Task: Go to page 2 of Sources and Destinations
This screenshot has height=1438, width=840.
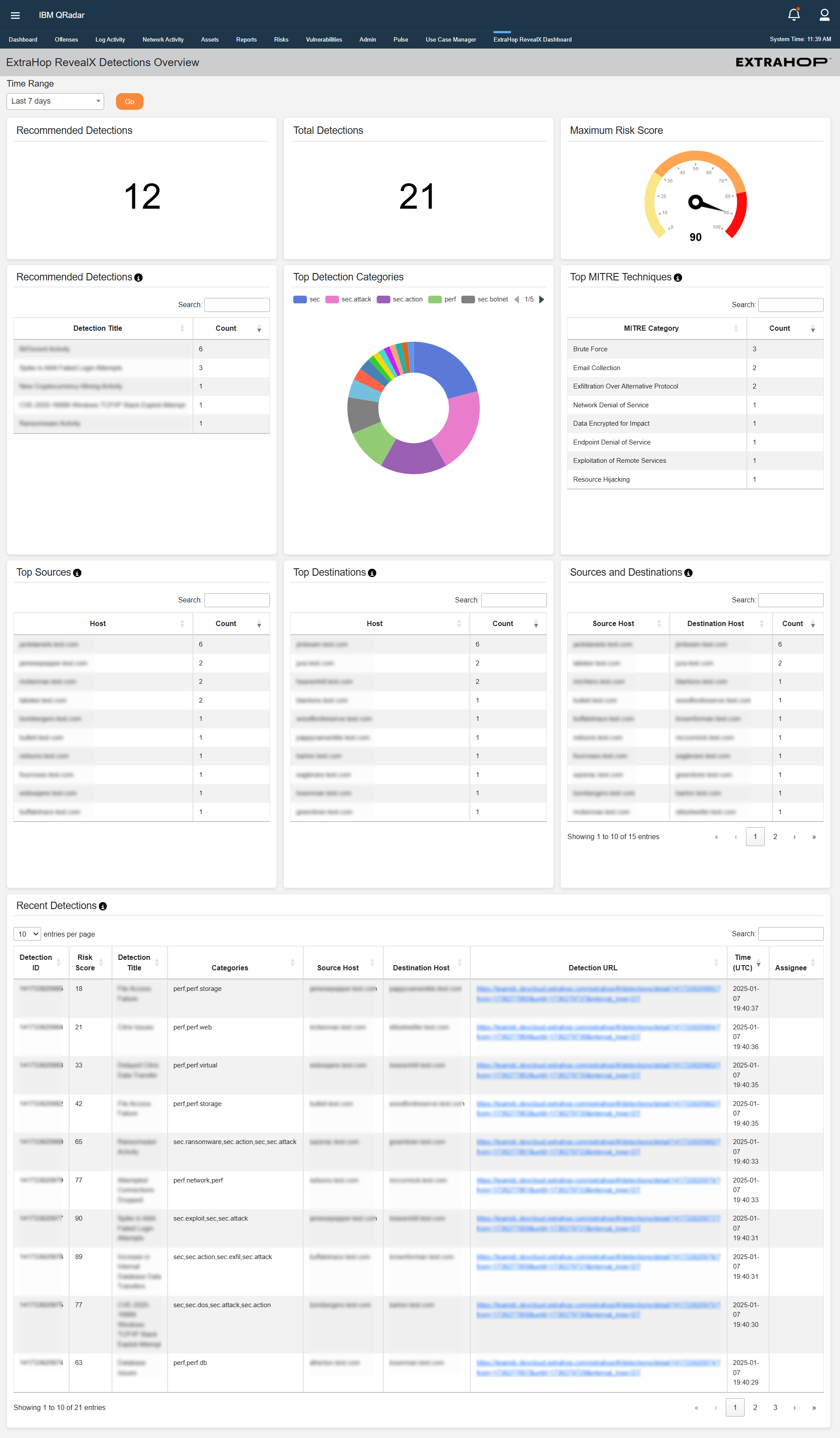Action: [x=775, y=837]
